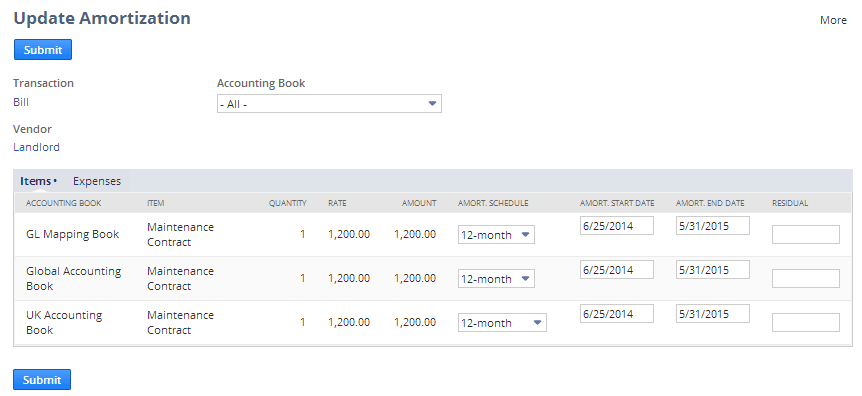Click Maintenance Contract in GL Mapping Book row

[x=180, y=234]
